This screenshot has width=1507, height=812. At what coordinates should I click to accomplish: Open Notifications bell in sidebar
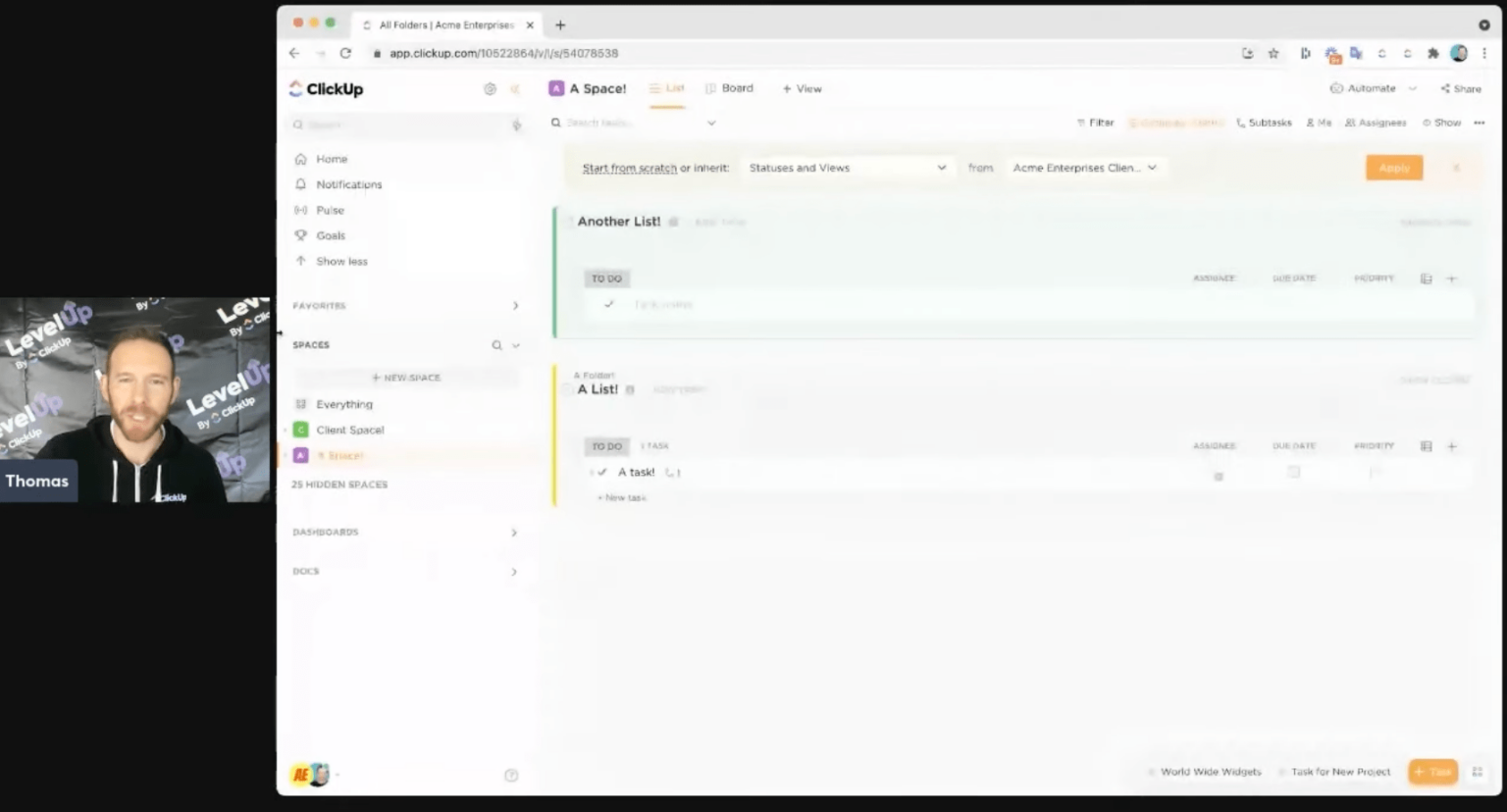pos(338,184)
